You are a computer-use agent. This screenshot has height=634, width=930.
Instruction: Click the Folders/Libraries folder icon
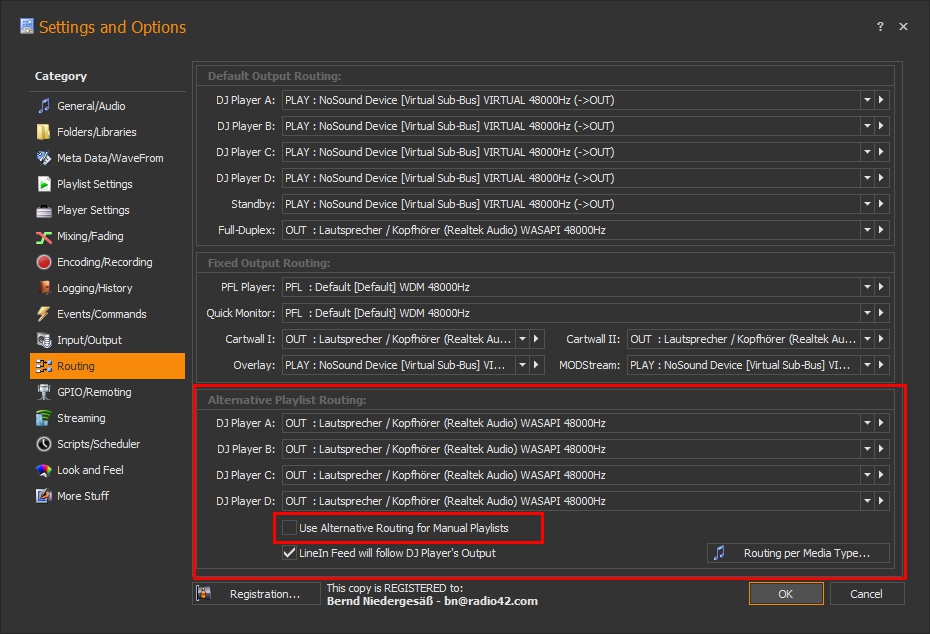[44, 132]
